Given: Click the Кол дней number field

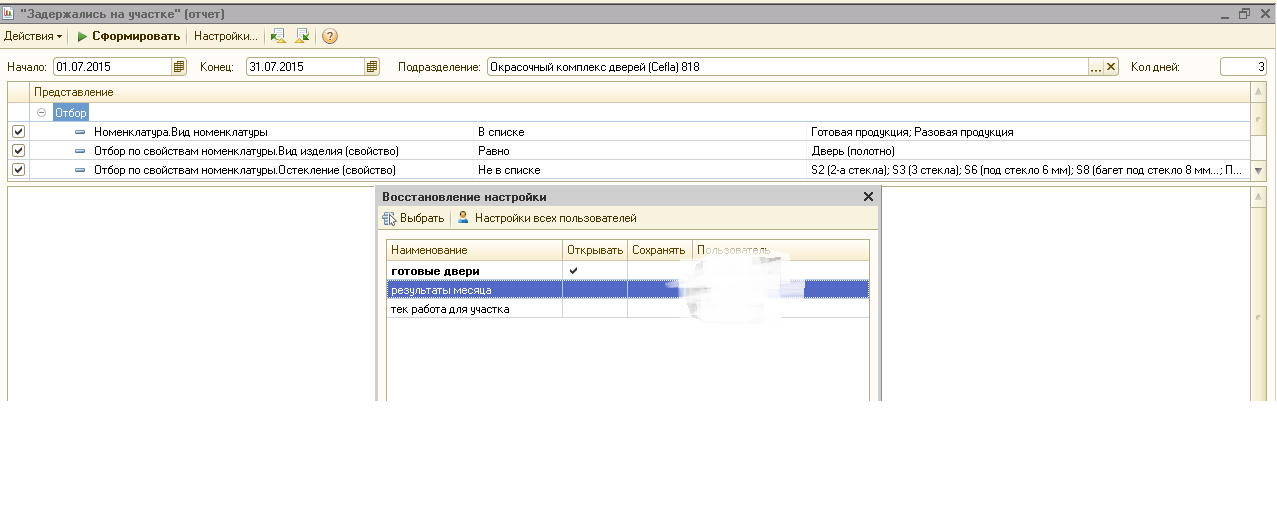Looking at the screenshot, I should coord(1243,67).
